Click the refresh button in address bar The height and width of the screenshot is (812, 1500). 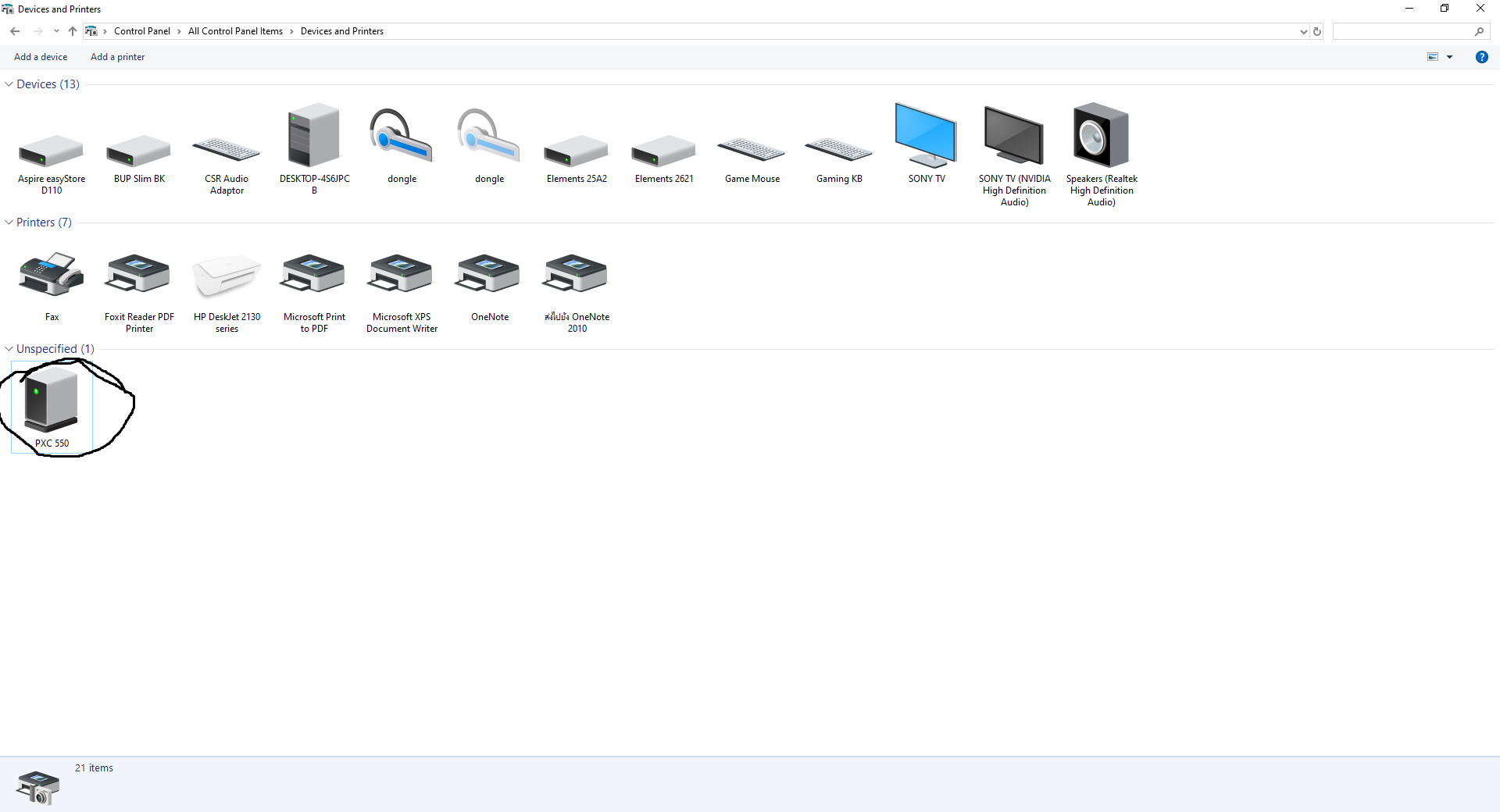[x=1317, y=31]
